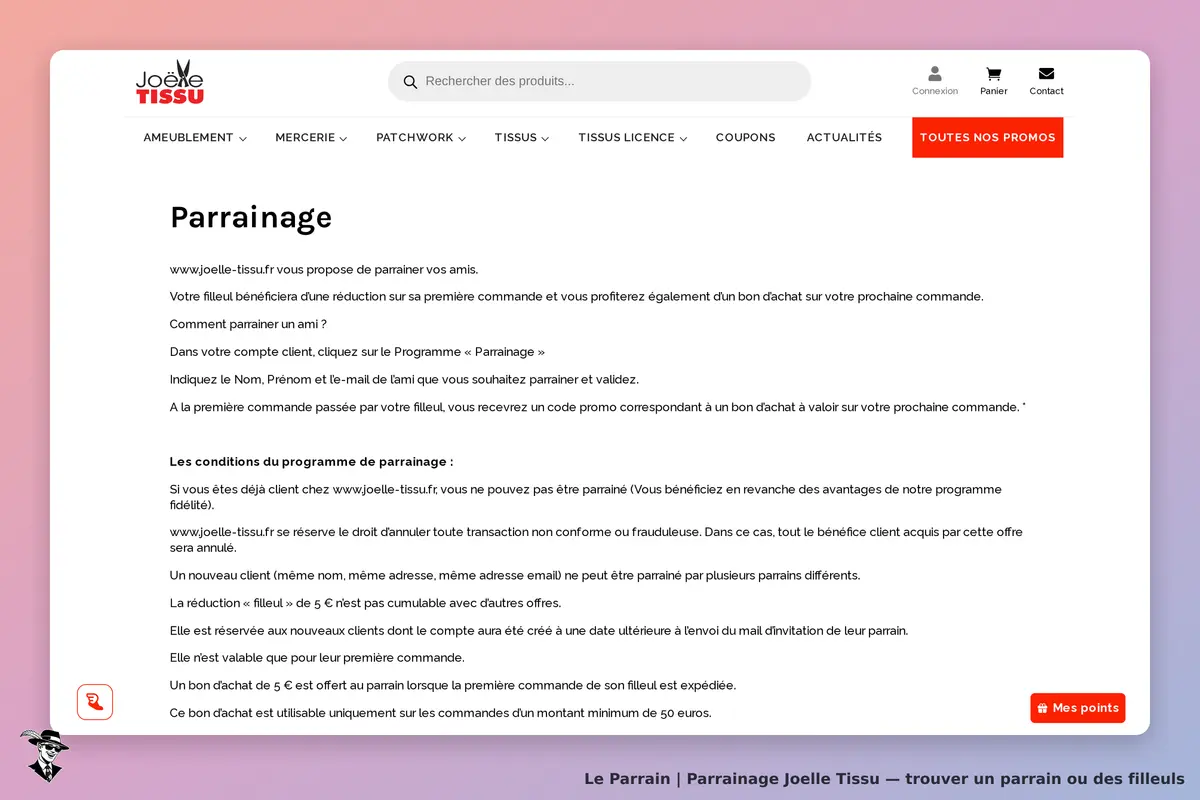Expand the Mercerie dropdown chevron
Screen dimensions: 1200x800
coord(343,139)
